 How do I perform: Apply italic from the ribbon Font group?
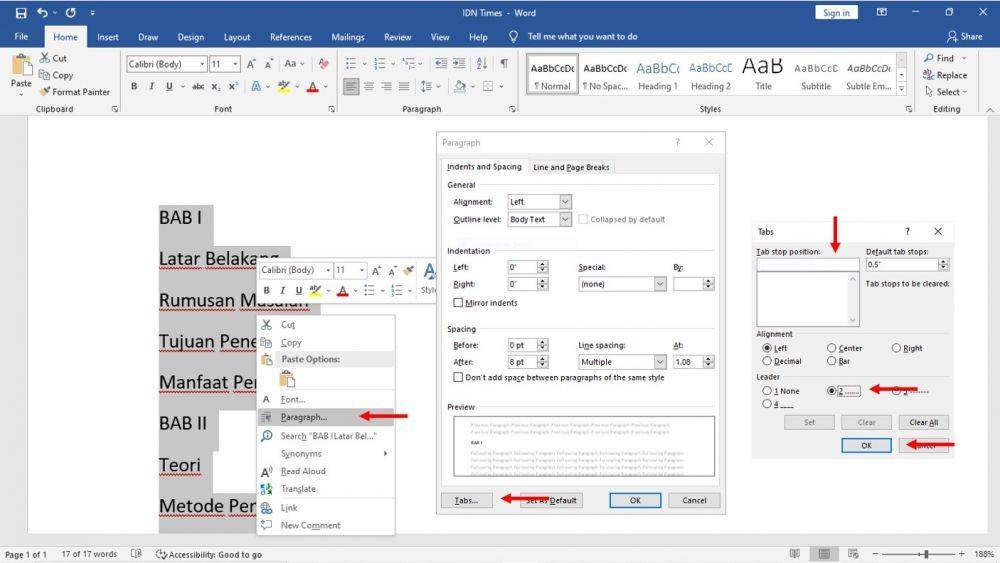151,86
